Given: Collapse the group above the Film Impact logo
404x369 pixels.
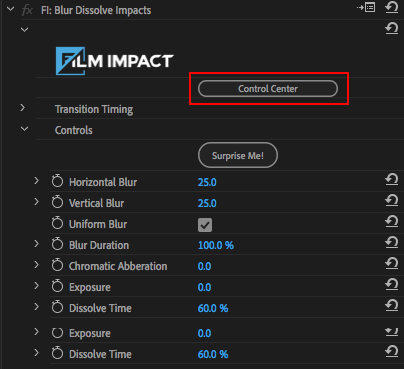Looking at the screenshot, I should (x=24, y=30).
